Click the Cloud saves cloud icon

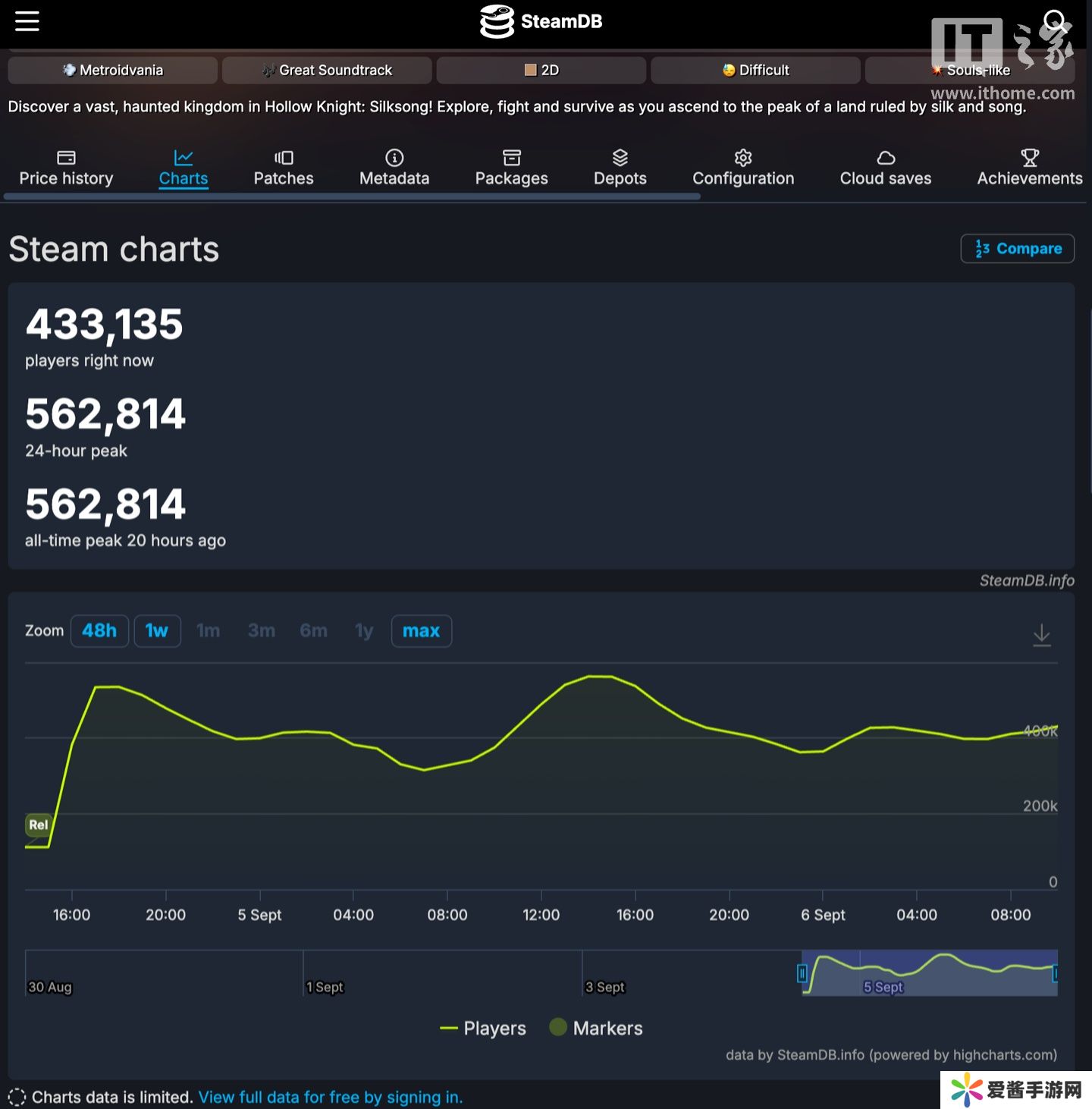[x=885, y=158]
